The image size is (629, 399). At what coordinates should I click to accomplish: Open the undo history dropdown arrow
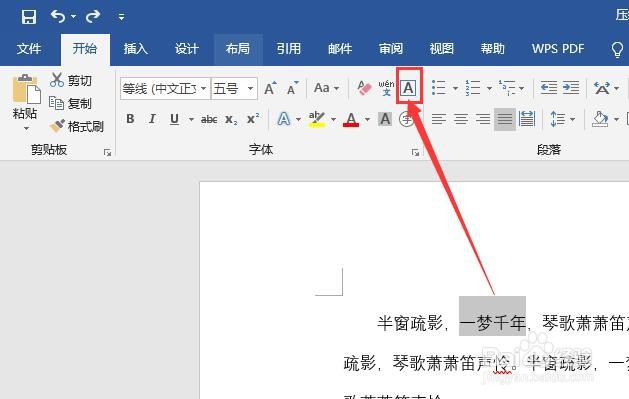73,17
